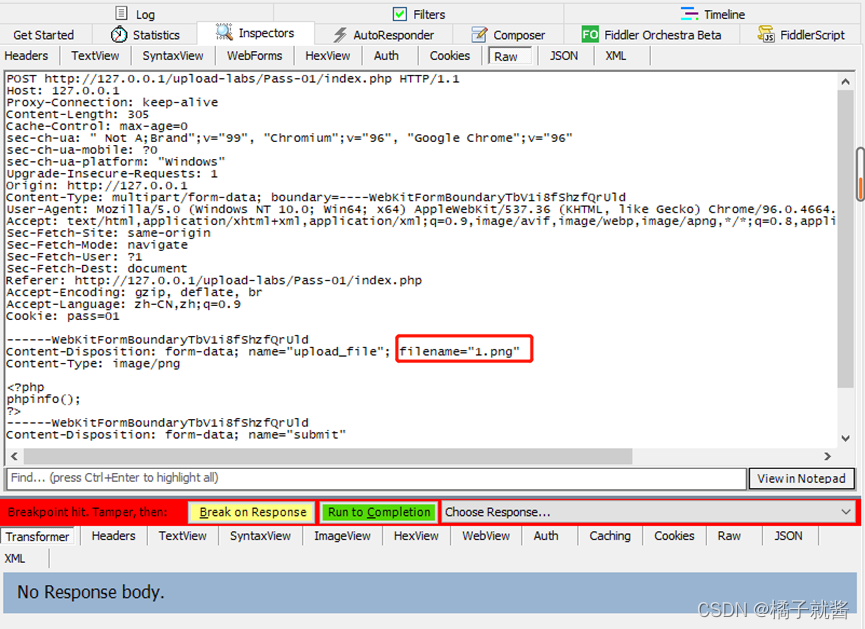Click the raw view scroll up arrow

pos(845,82)
